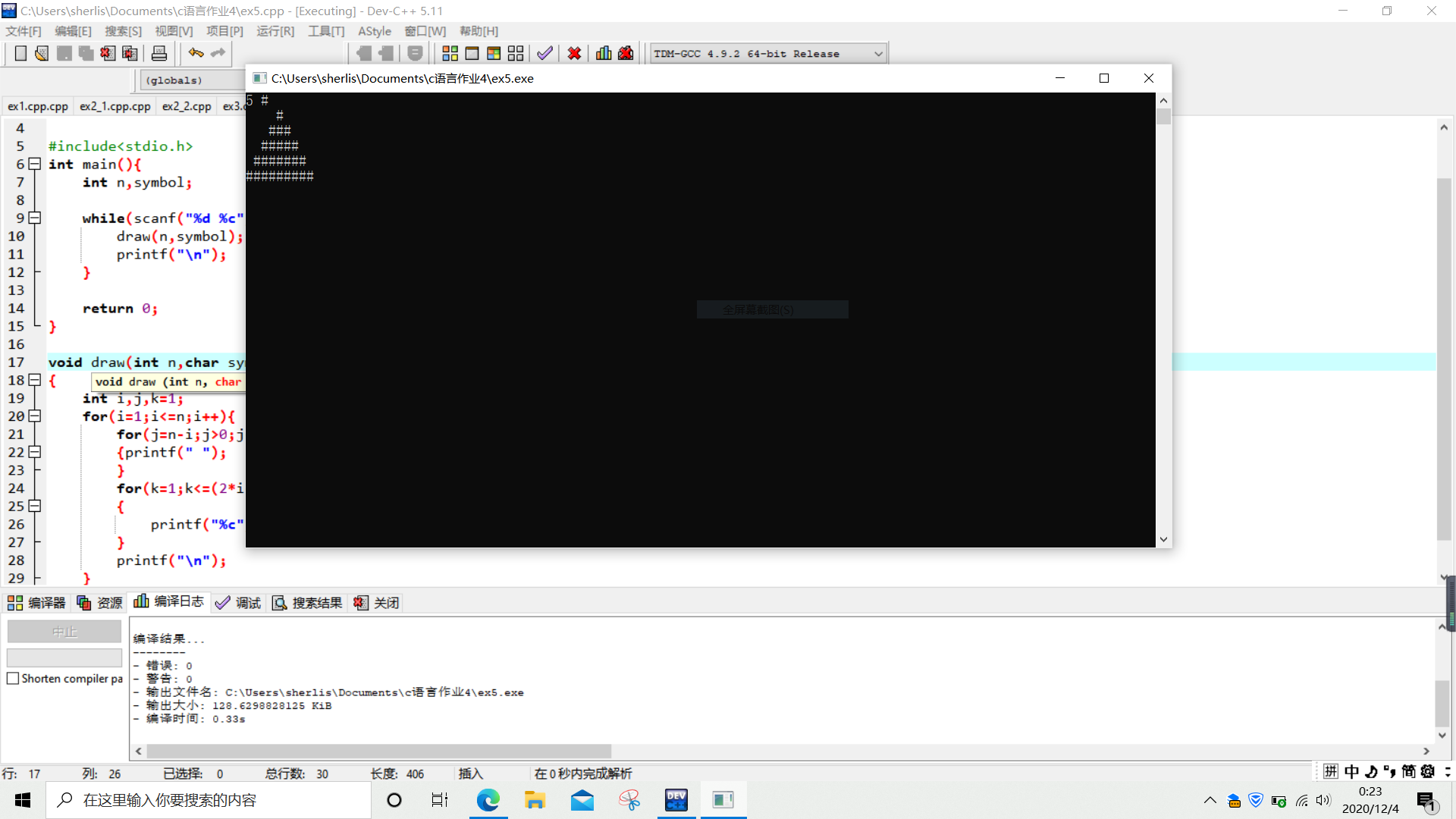
Task: Open the 搜索结果 search results tab
Action: point(308,603)
